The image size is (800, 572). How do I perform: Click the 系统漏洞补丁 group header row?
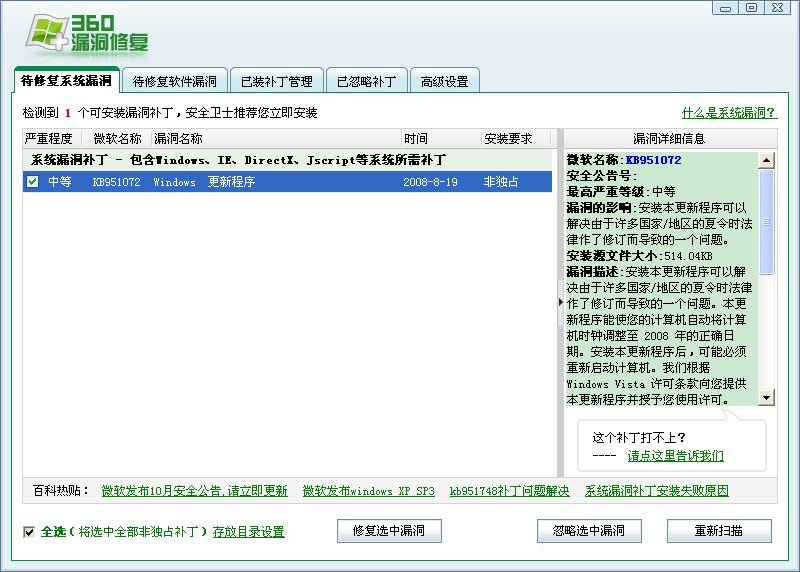287,160
